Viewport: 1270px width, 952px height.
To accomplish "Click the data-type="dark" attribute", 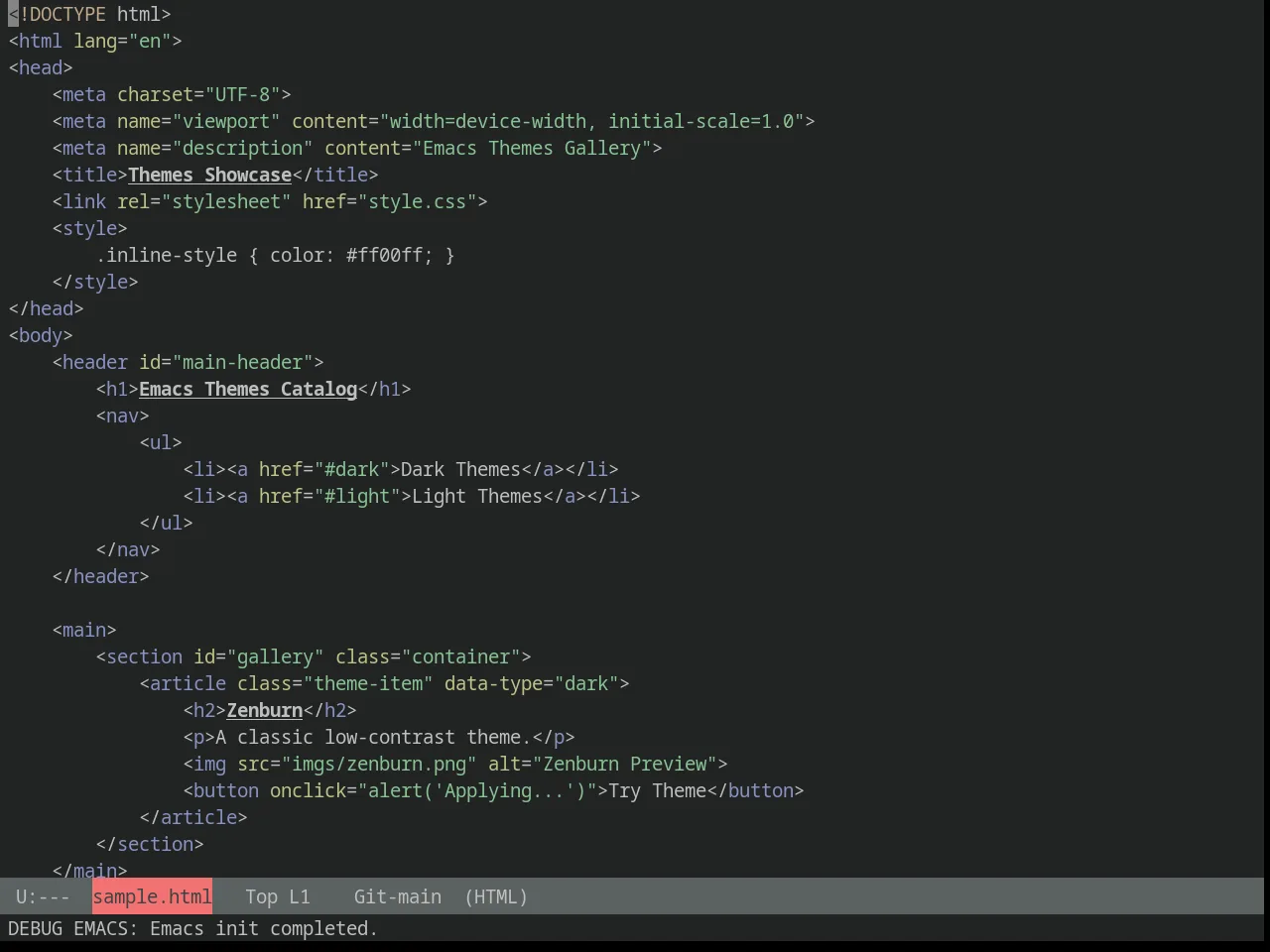I will coord(532,683).
